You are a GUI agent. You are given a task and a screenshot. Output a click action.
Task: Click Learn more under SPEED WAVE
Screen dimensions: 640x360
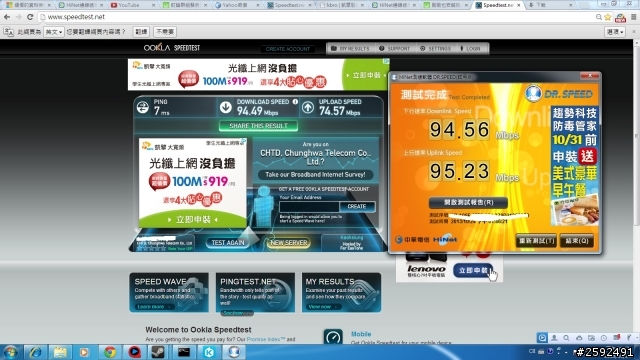(153, 307)
